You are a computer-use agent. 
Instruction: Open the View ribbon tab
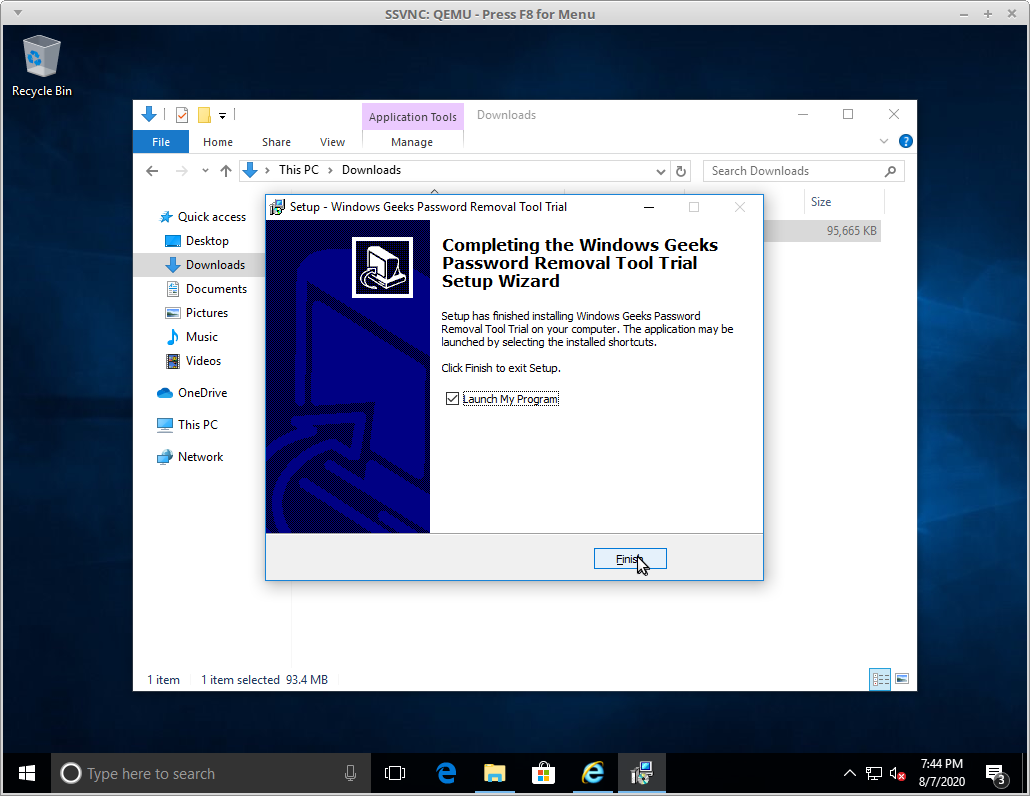pyautogui.click(x=332, y=142)
